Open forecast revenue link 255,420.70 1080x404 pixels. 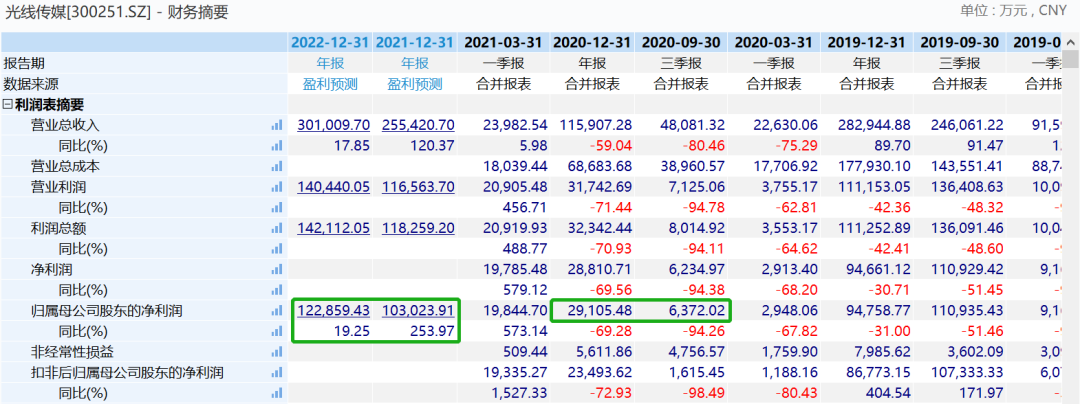[x=418, y=125]
